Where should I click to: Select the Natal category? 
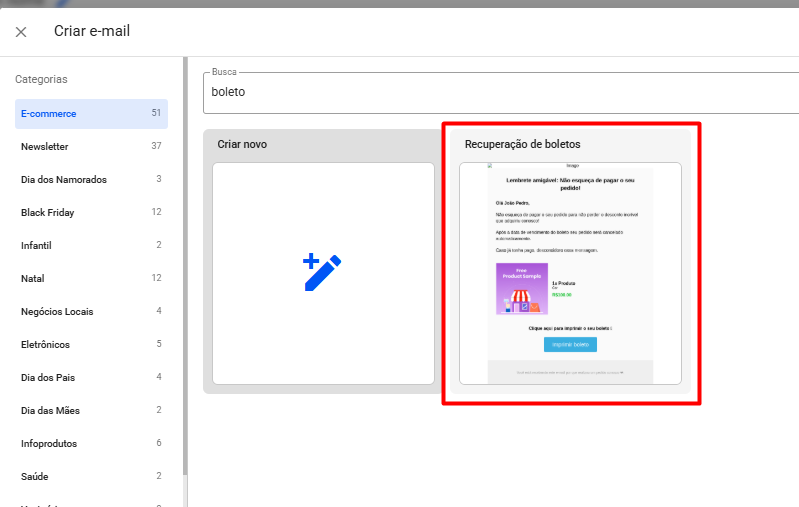(x=90, y=278)
